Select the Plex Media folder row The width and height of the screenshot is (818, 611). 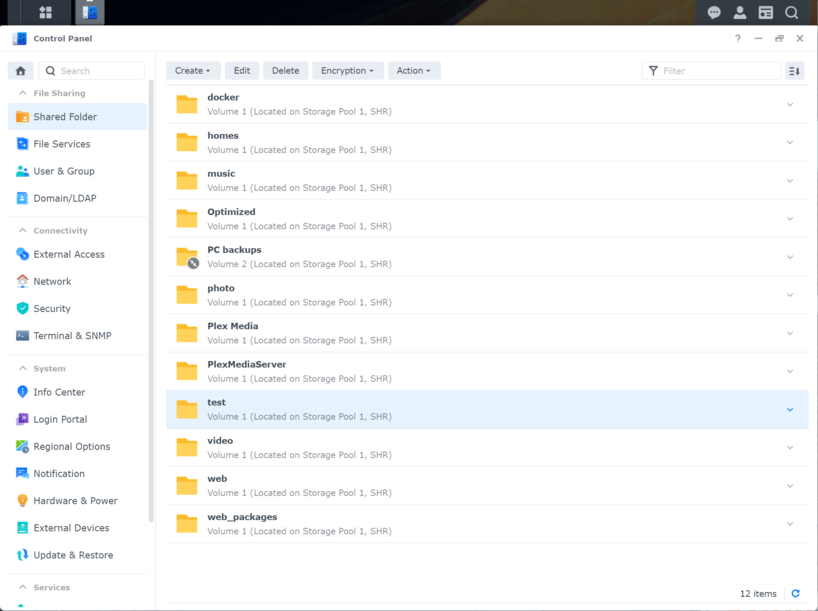[x=487, y=333]
